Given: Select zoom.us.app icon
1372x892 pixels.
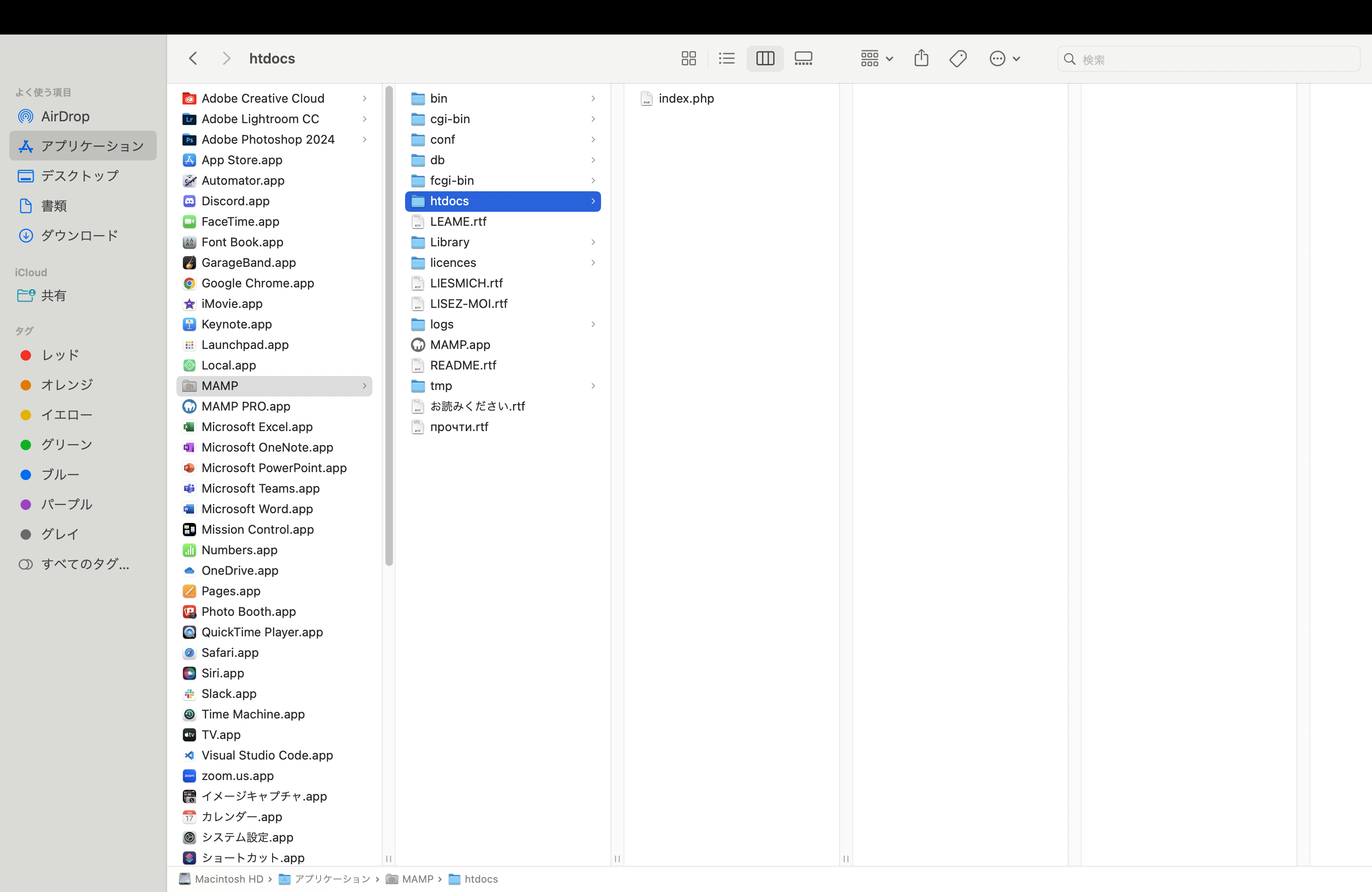Looking at the screenshot, I should tap(189, 776).
